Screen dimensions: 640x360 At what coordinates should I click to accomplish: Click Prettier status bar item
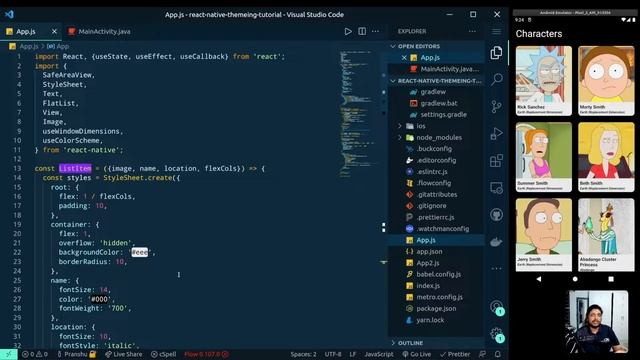455,354
